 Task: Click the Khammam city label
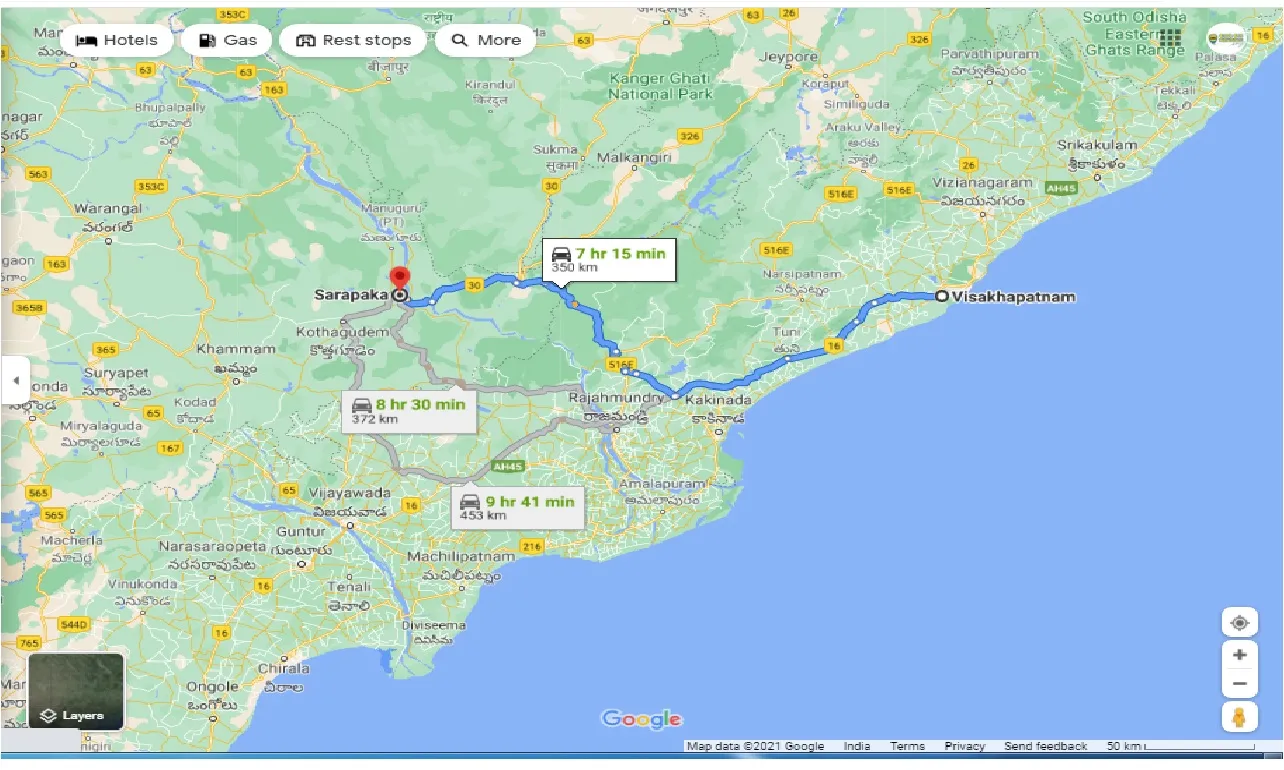pos(236,349)
